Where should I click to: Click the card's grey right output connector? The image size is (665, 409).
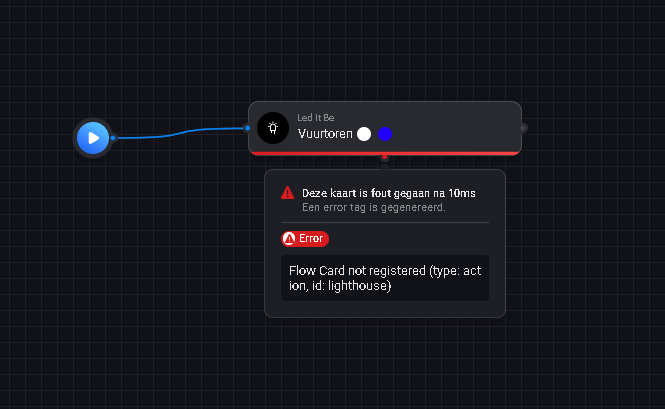tap(523, 128)
